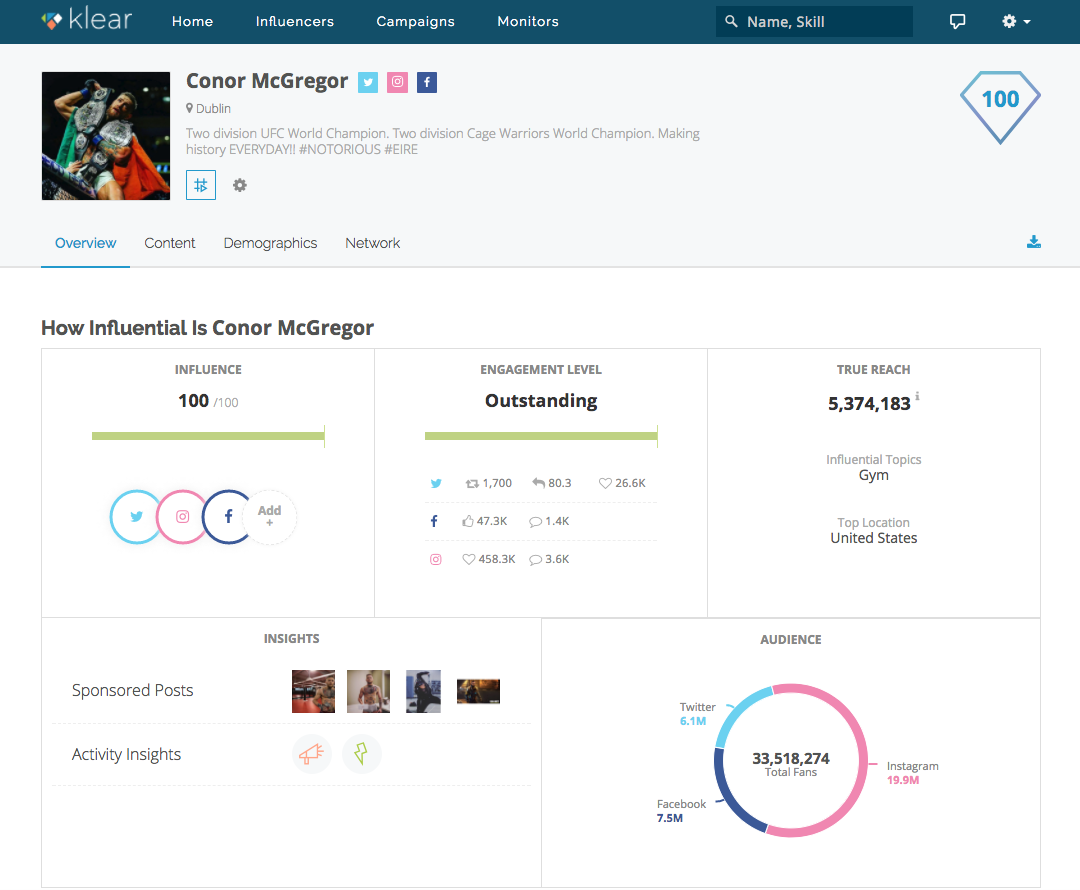Open the first sponsored post thumbnail

click(313, 691)
